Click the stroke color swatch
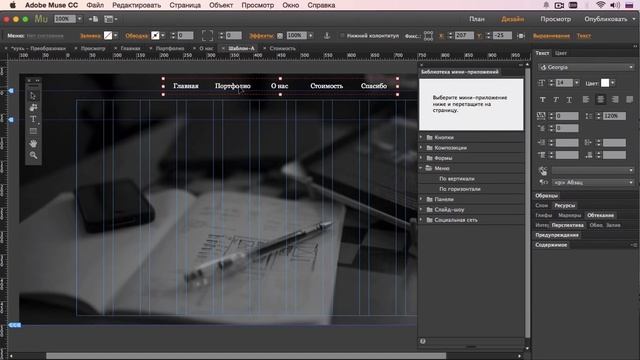This screenshot has height=360, width=640. coord(155,36)
